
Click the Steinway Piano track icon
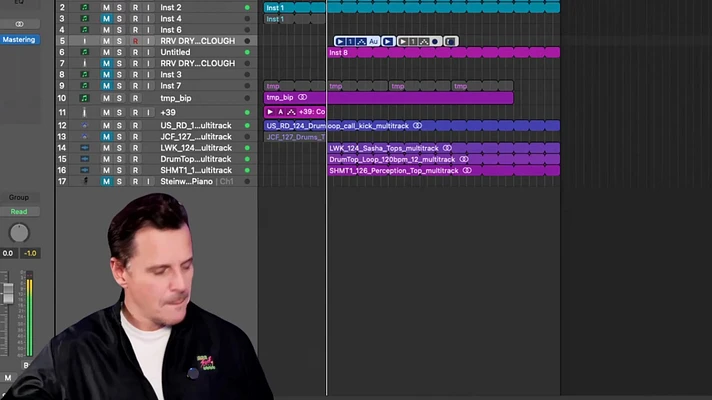[x=84, y=181]
